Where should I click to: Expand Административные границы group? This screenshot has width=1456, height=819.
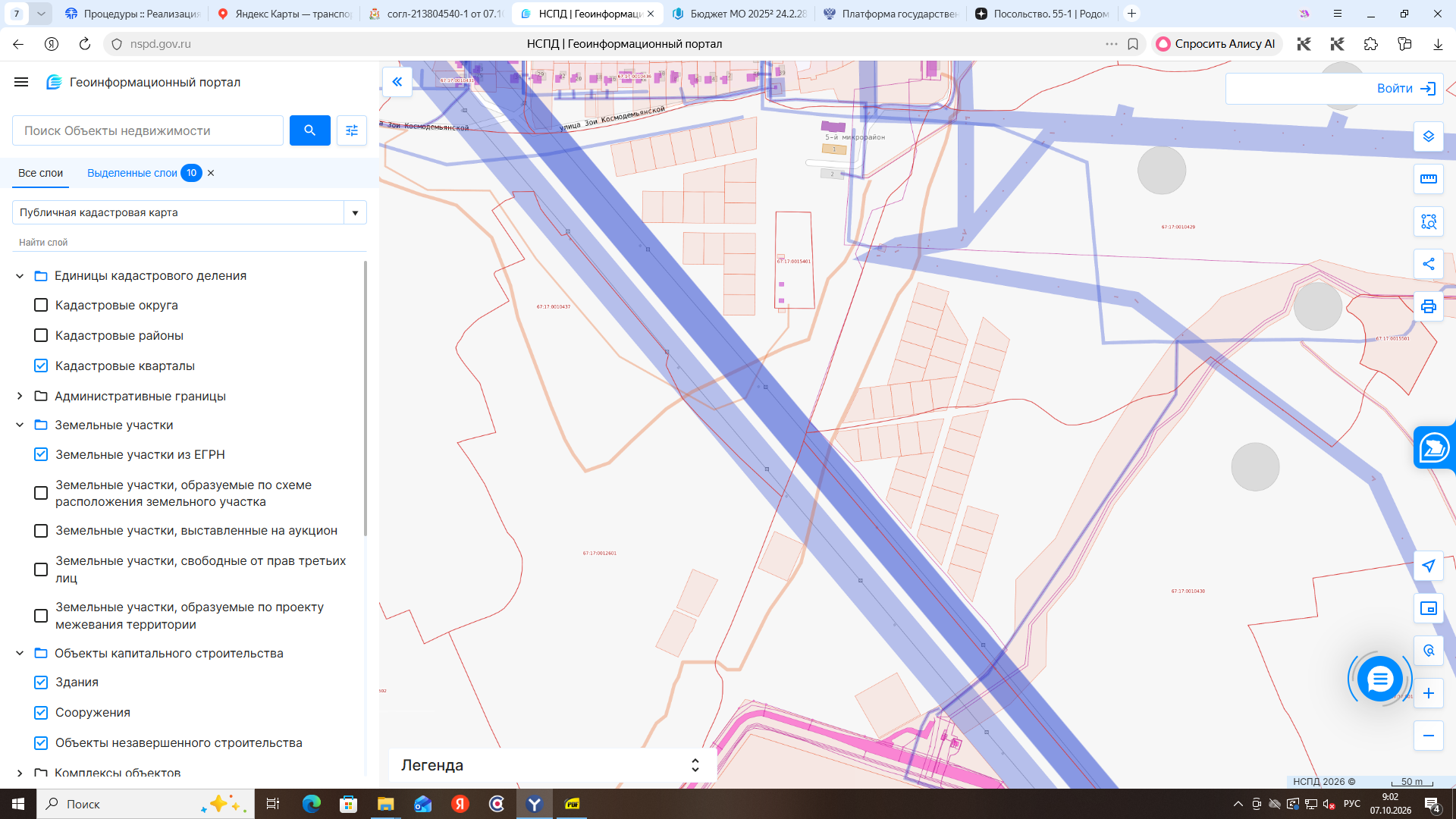(x=20, y=396)
